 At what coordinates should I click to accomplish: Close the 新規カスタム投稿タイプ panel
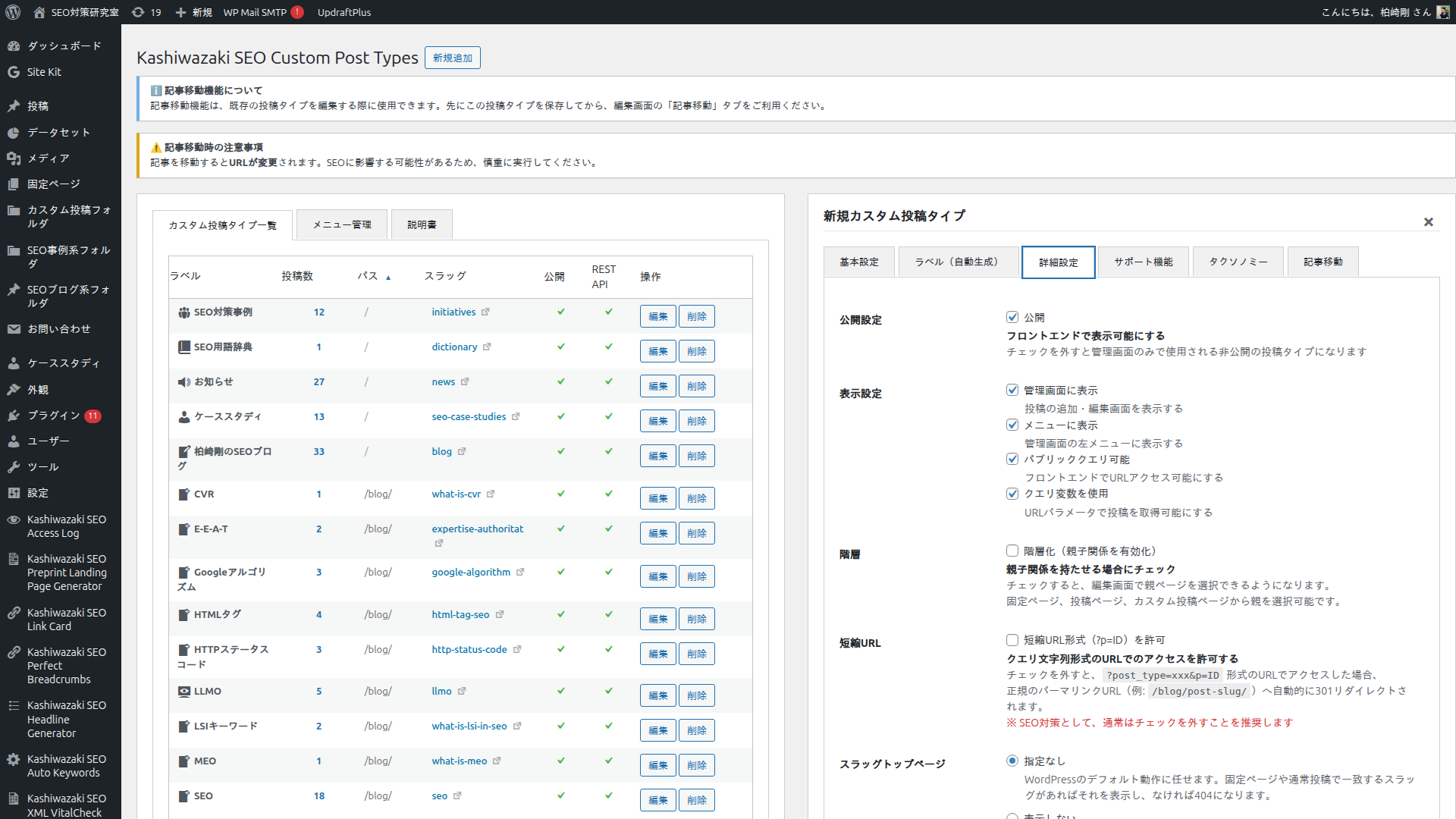[x=1428, y=221]
